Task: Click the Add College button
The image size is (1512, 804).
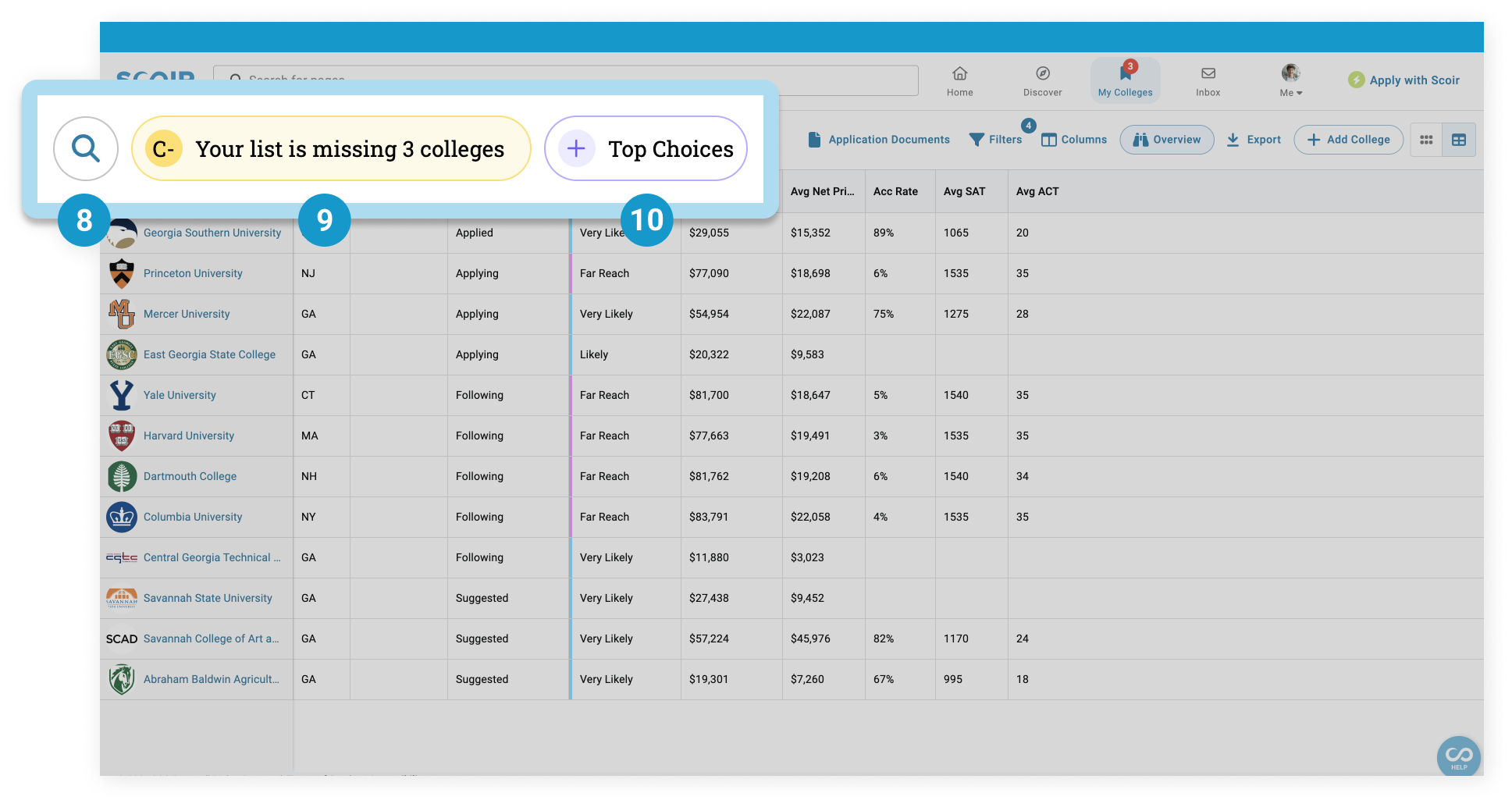Action: click(1348, 140)
